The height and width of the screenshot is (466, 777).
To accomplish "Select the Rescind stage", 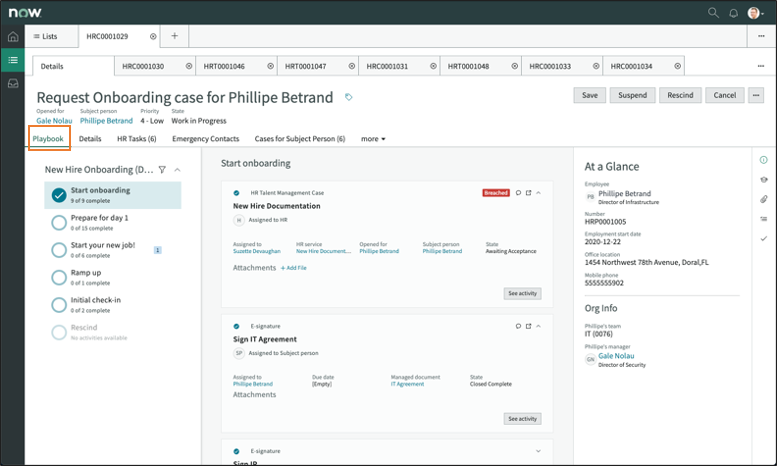I will coord(113,332).
